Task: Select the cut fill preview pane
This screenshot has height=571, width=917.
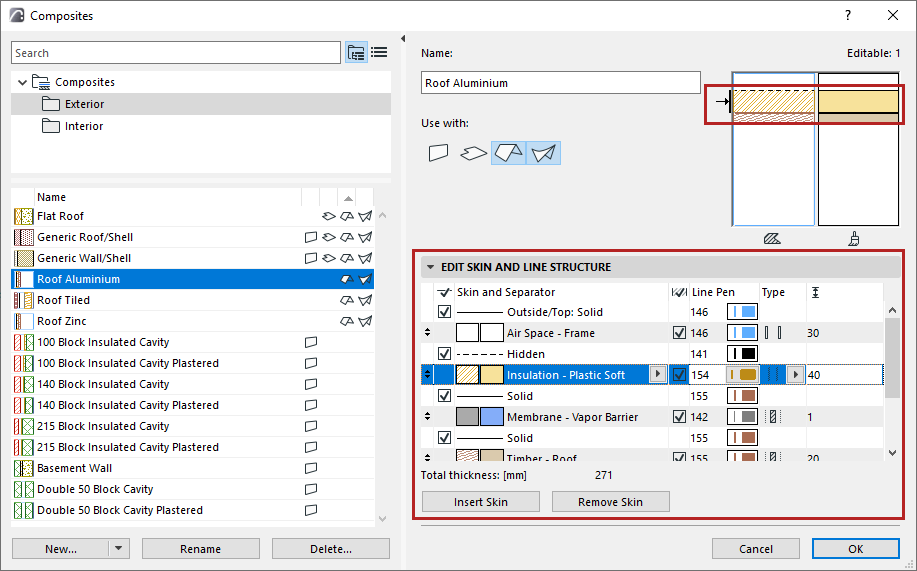Action: coord(773,149)
